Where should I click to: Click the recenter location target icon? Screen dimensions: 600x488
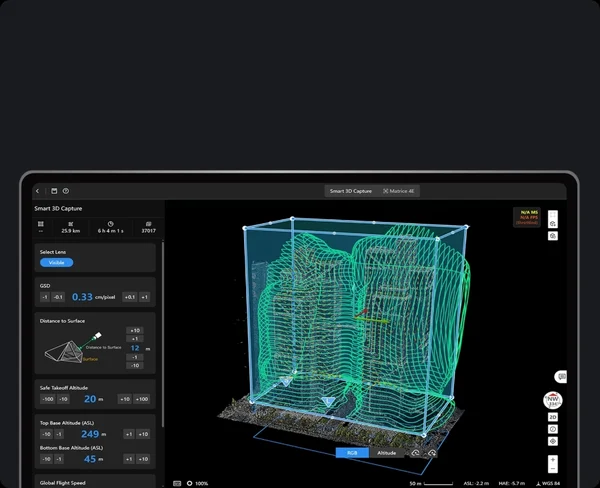[x=553, y=441]
